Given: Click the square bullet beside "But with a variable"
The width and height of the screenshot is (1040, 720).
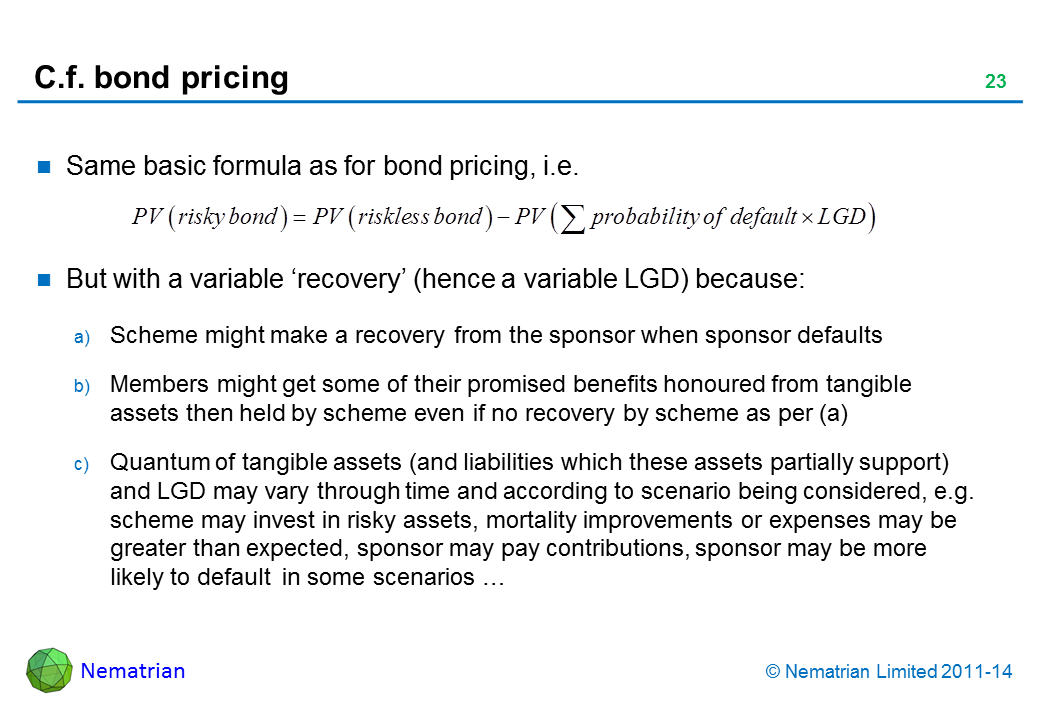Looking at the screenshot, I should (45, 280).
